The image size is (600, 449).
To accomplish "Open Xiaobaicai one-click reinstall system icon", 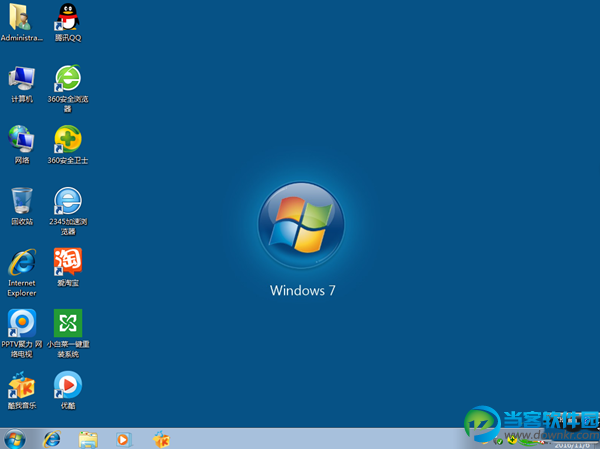I will pos(67,323).
